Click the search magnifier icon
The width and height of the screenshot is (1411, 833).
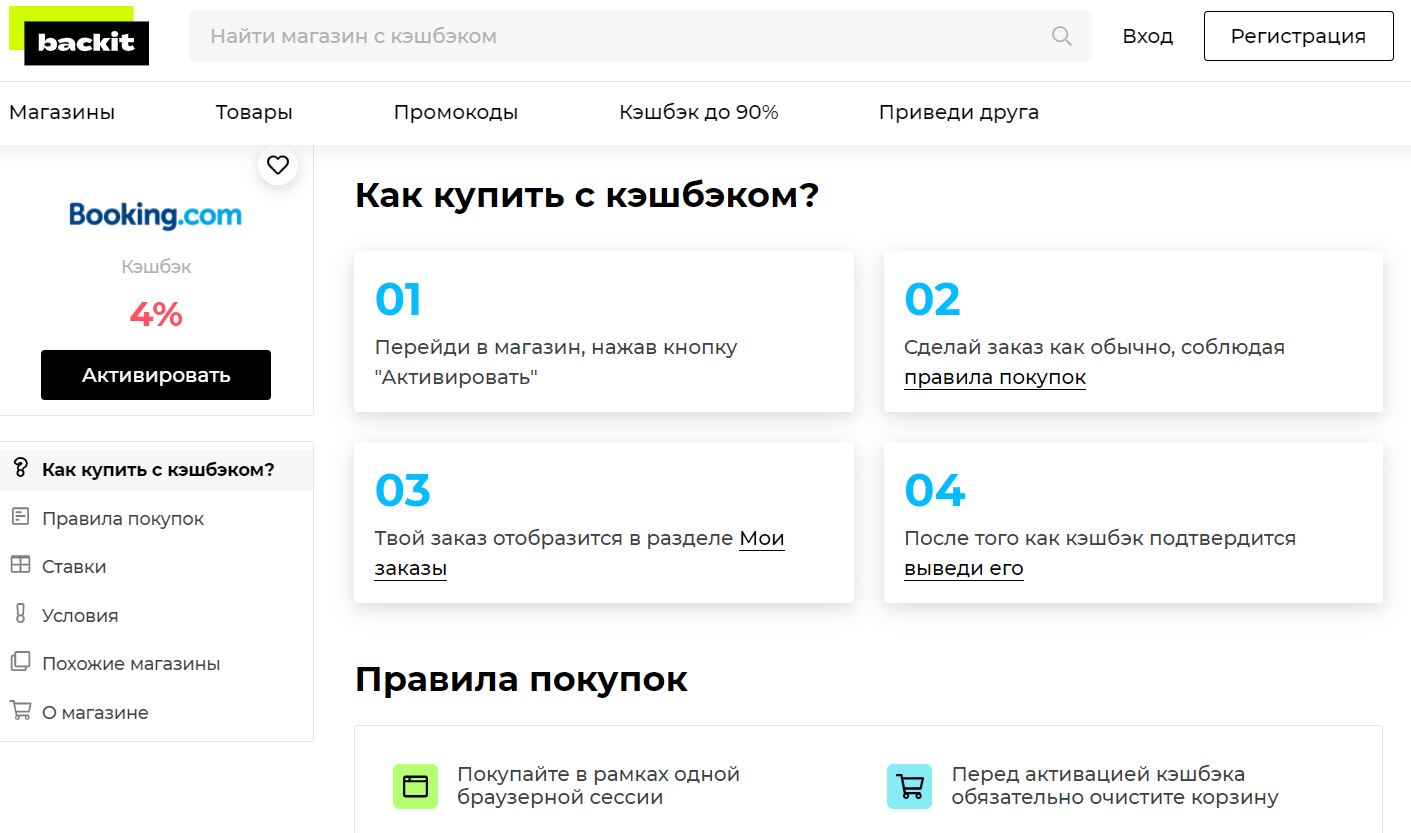pos(1062,37)
